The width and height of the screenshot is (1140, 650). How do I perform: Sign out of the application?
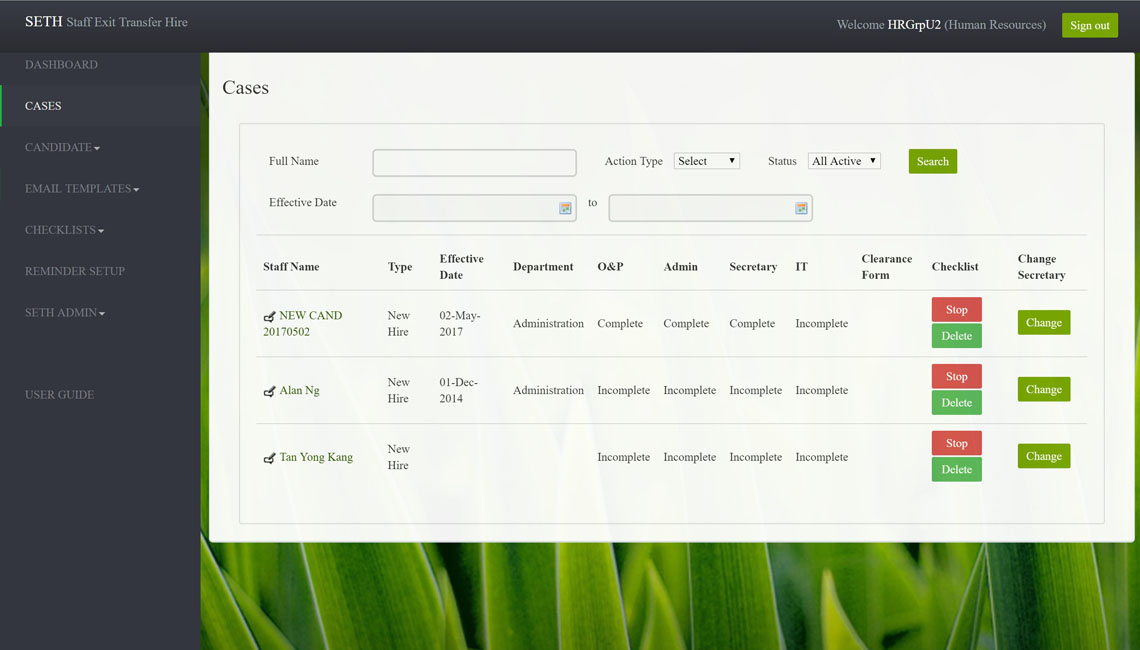coord(1090,25)
